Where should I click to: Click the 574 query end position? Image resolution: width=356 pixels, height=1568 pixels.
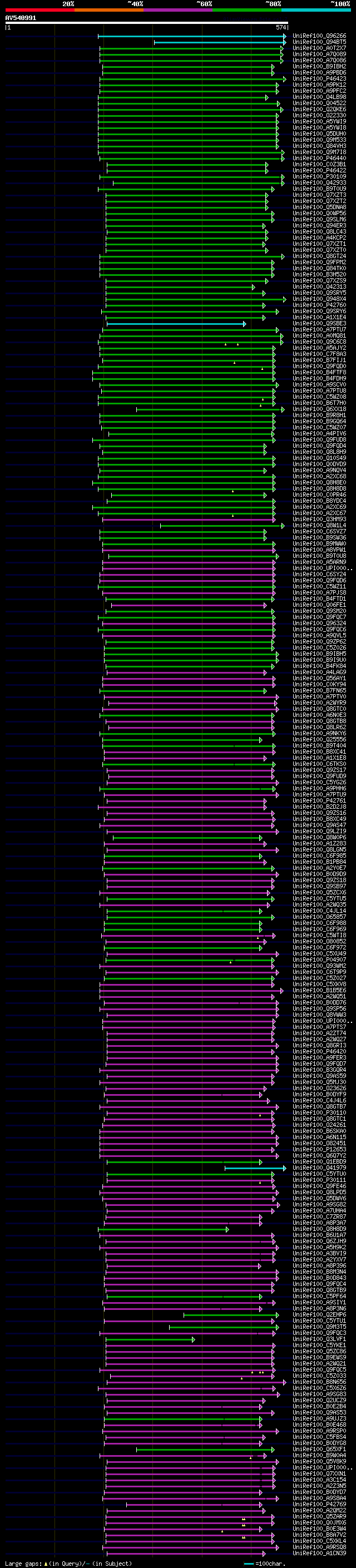pyautogui.click(x=280, y=27)
